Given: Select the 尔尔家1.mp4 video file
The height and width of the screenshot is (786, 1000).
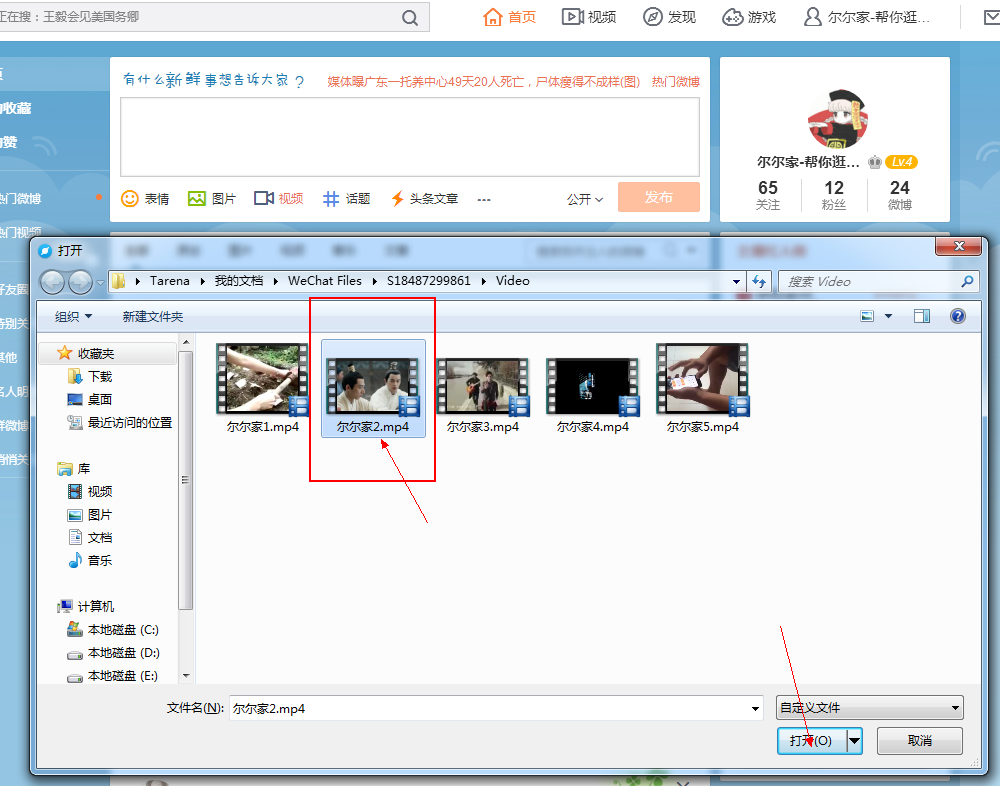Looking at the screenshot, I should [x=263, y=389].
